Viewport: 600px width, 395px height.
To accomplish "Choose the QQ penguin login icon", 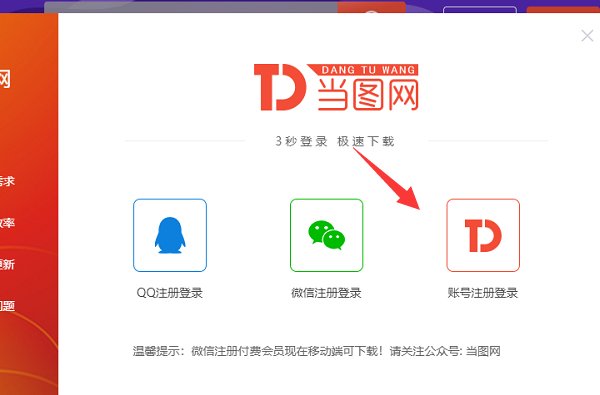I will (170, 235).
